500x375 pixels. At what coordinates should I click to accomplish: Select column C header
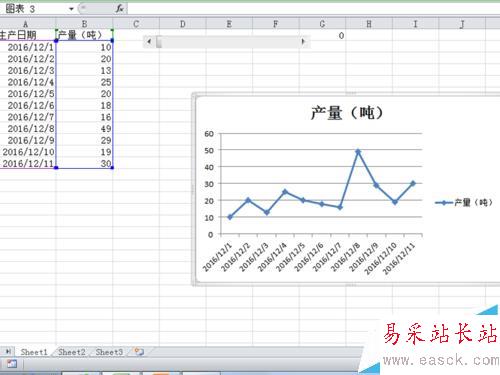136,24
